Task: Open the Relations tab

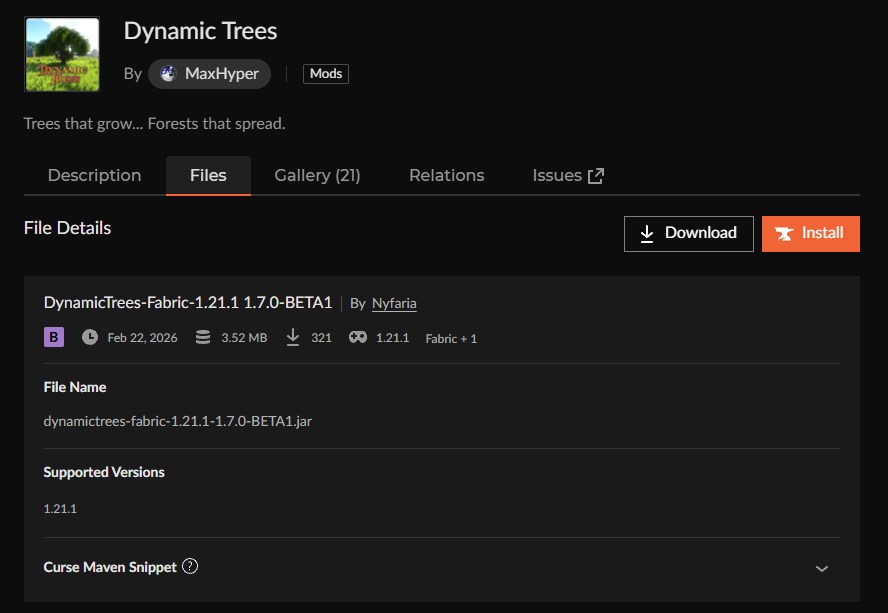Action: [x=446, y=175]
